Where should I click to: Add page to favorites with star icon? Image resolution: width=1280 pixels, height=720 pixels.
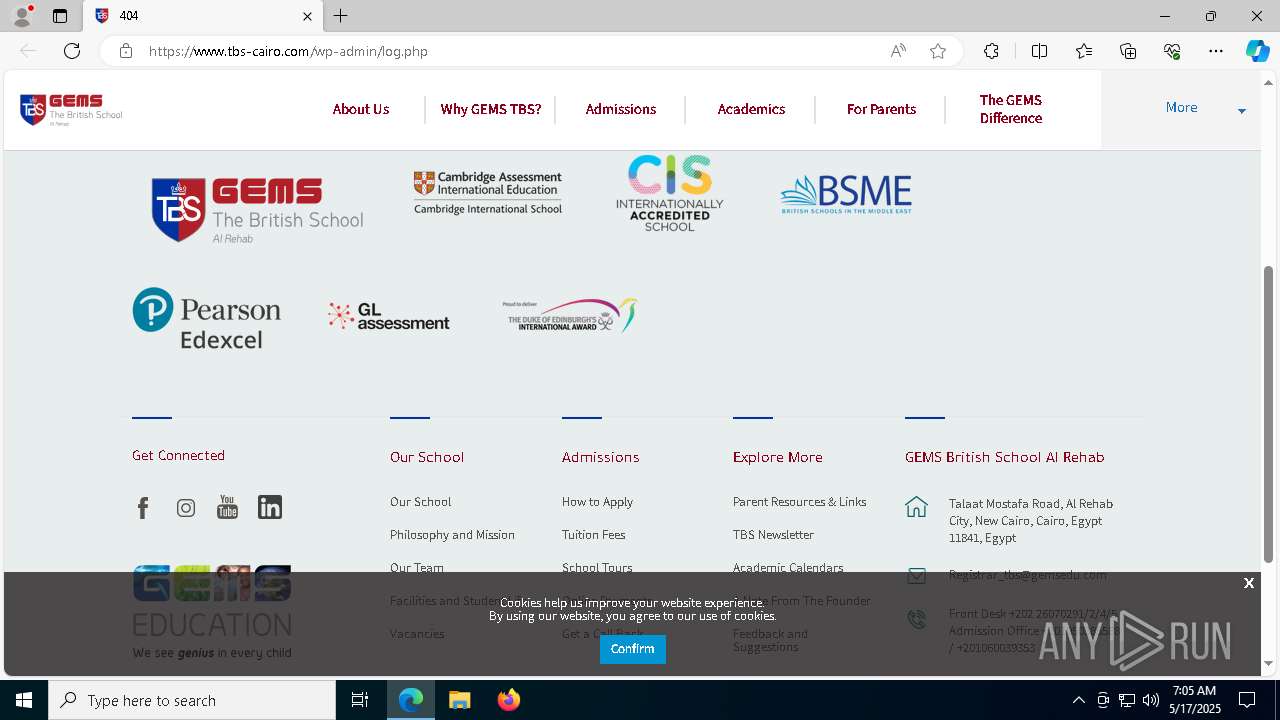click(938, 51)
